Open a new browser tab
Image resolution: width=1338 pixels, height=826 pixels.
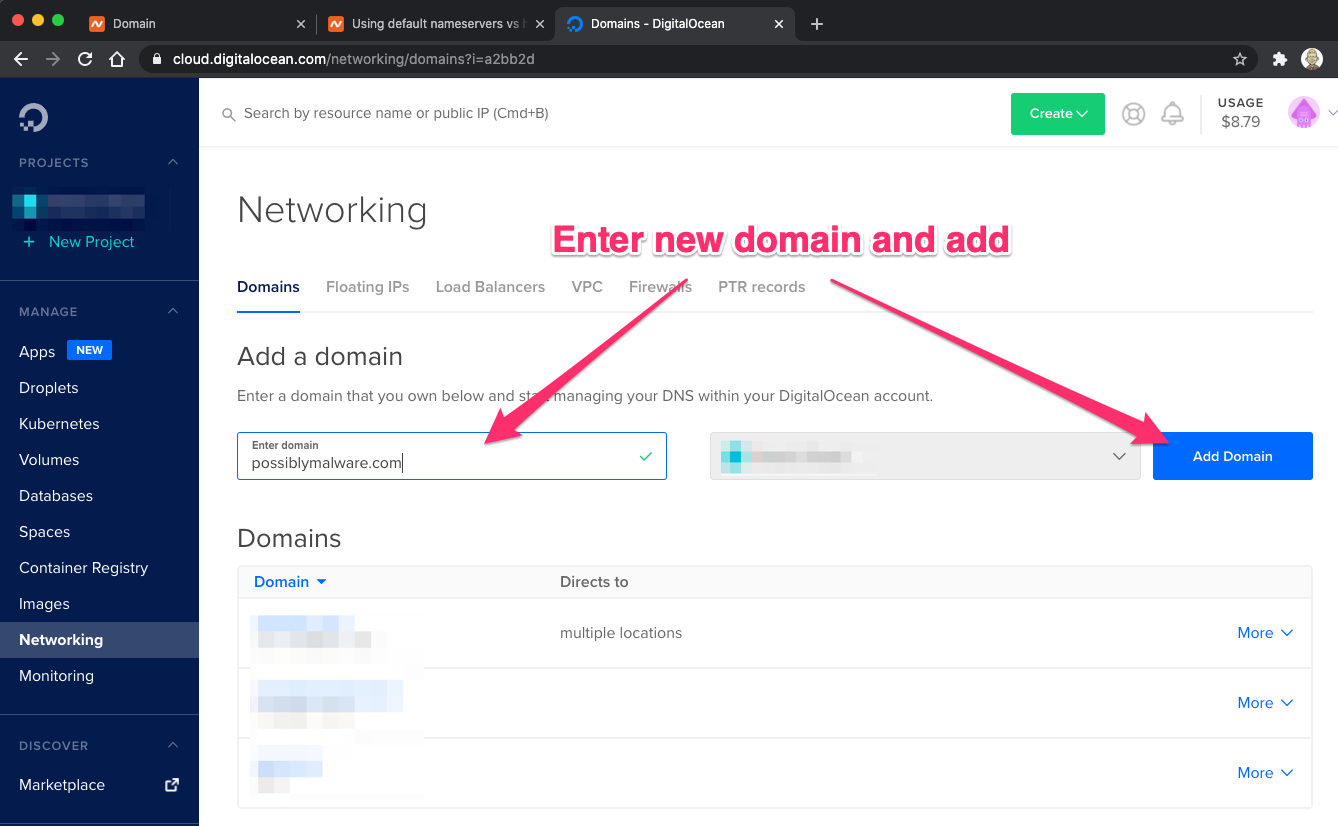click(x=817, y=24)
